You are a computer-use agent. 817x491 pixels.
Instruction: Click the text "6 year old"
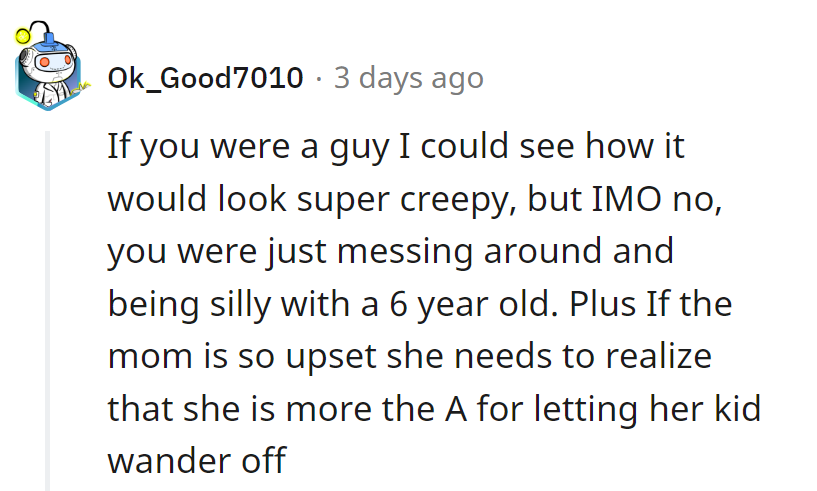click(483, 303)
